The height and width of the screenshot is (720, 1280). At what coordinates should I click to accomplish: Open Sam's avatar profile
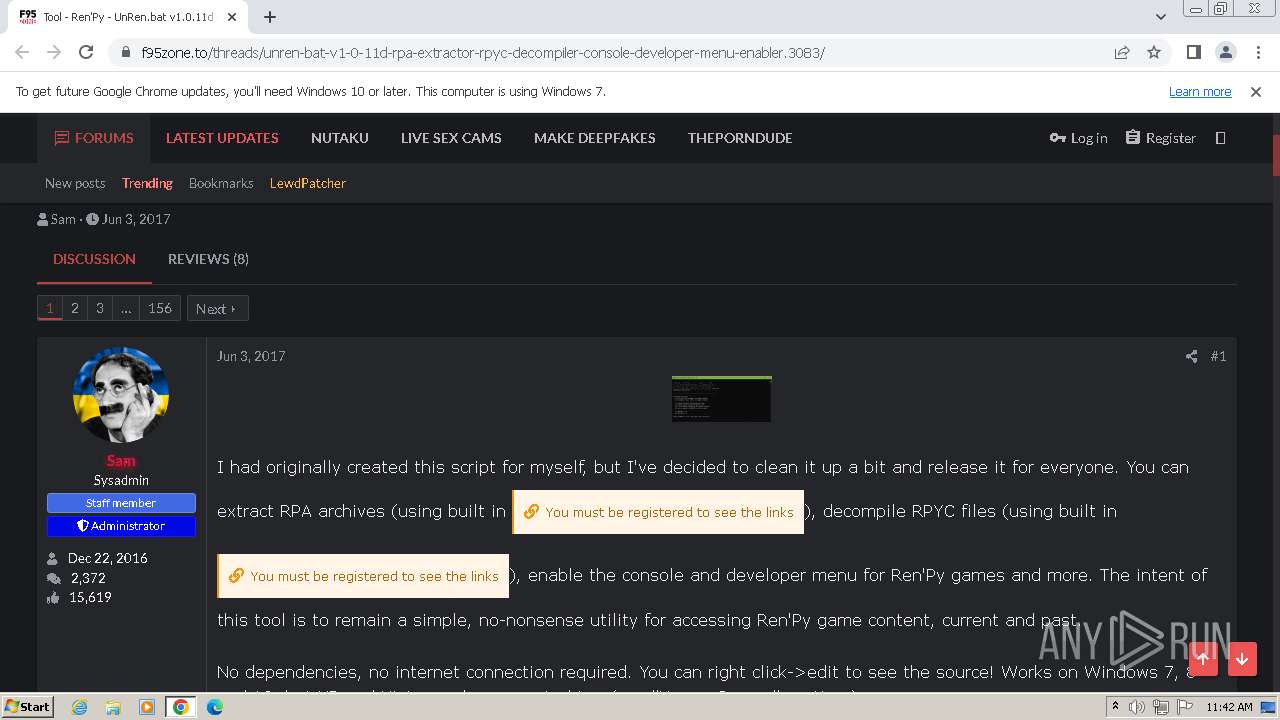(x=121, y=395)
